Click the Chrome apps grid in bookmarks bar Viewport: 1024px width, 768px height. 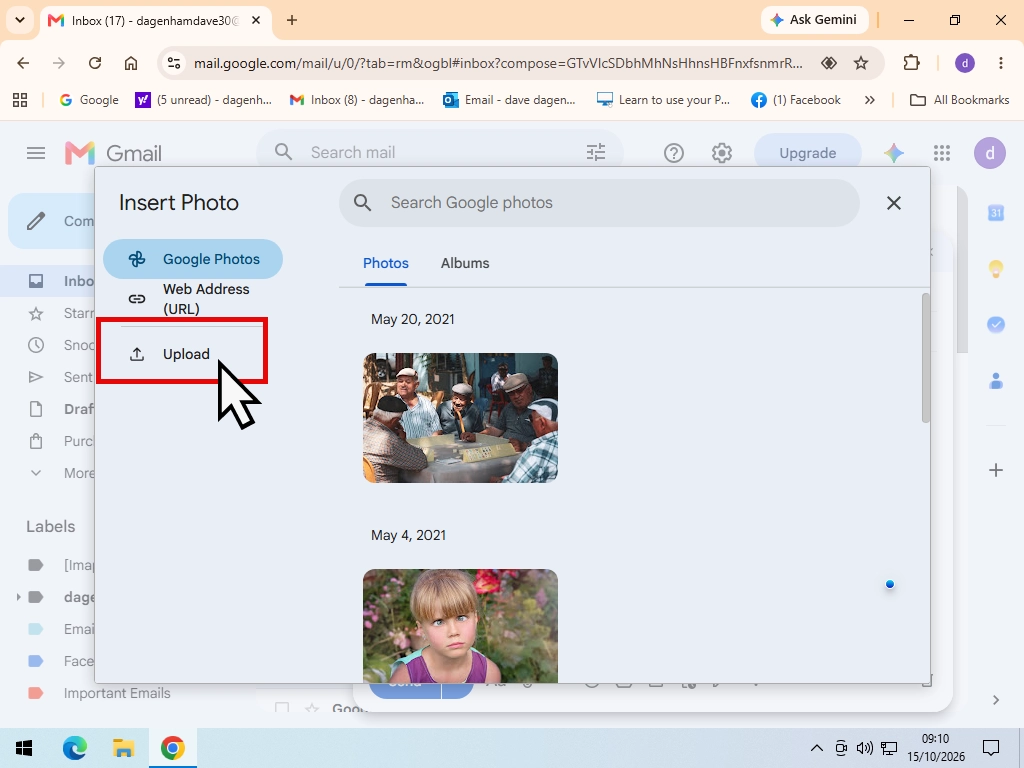tap(20, 100)
